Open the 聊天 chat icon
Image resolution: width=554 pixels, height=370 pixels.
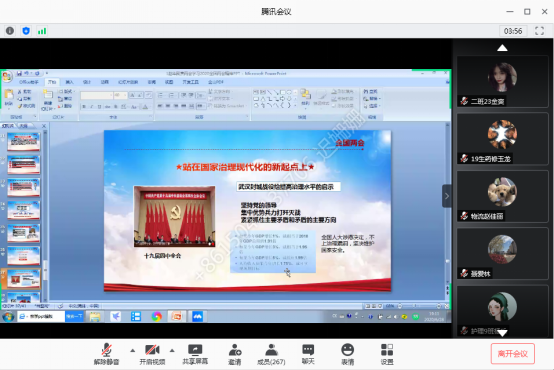308,354
